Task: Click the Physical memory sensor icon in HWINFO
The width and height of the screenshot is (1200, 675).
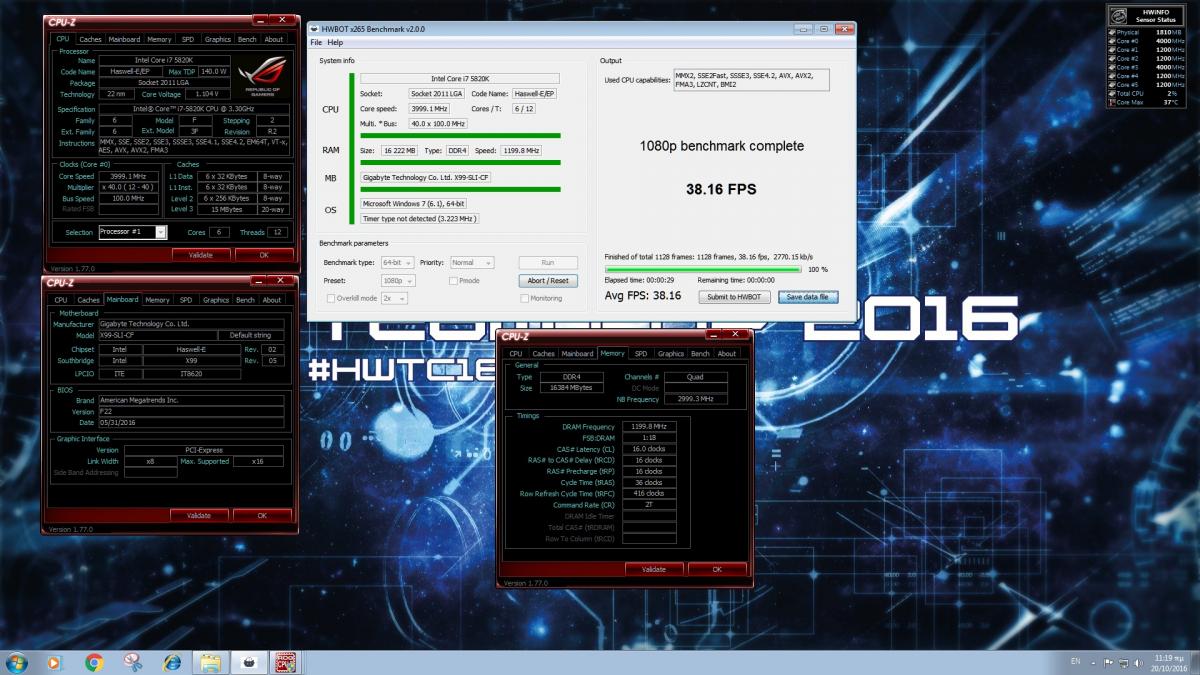Action: pyautogui.click(x=1112, y=33)
